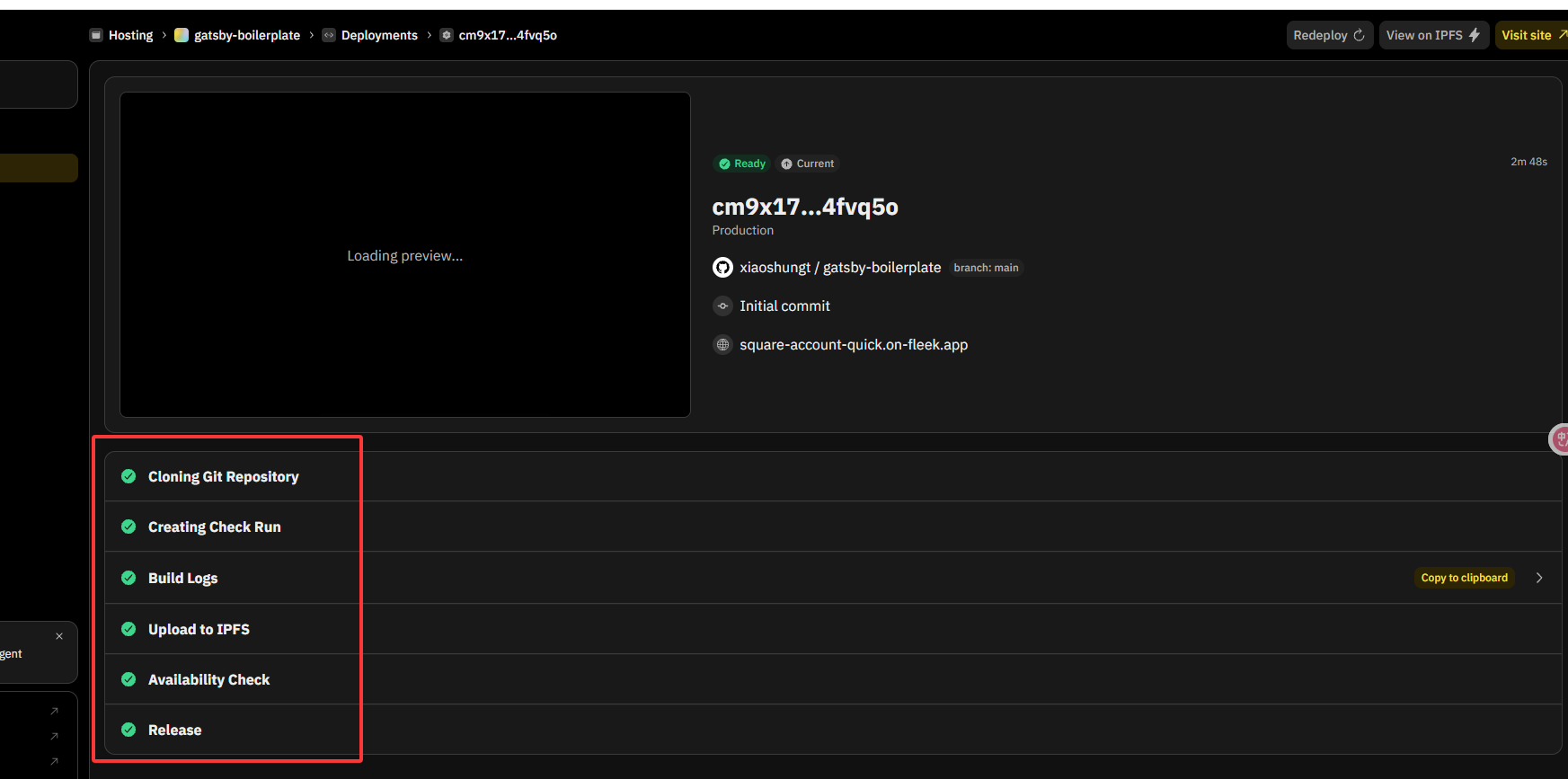Screen dimensions: 1568x779
Task: Close the agent panel with the X
Action: (59, 636)
